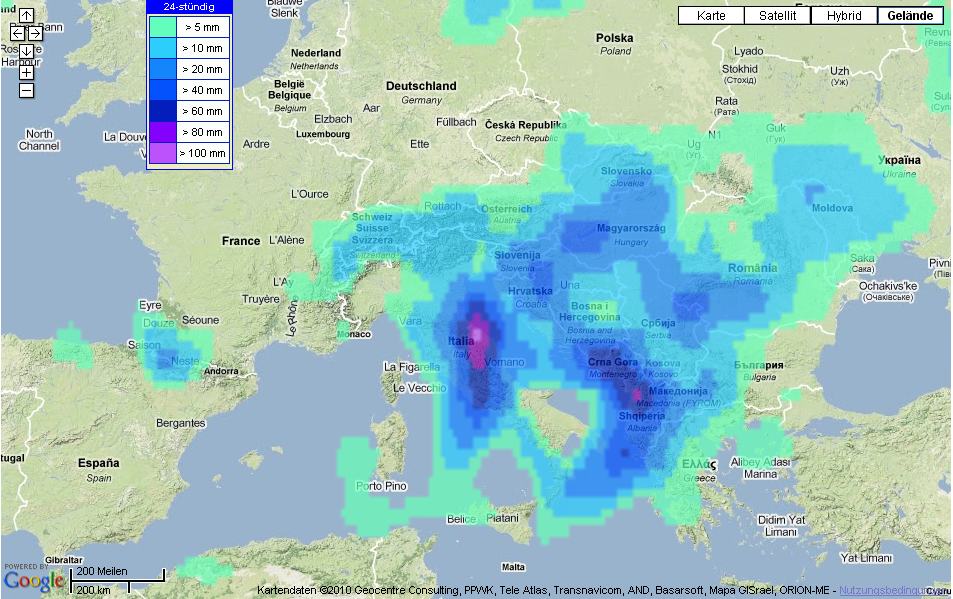Viewport: 953px width, 599px height.
Task: Switch to Karte map view
Action: point(710,16)
